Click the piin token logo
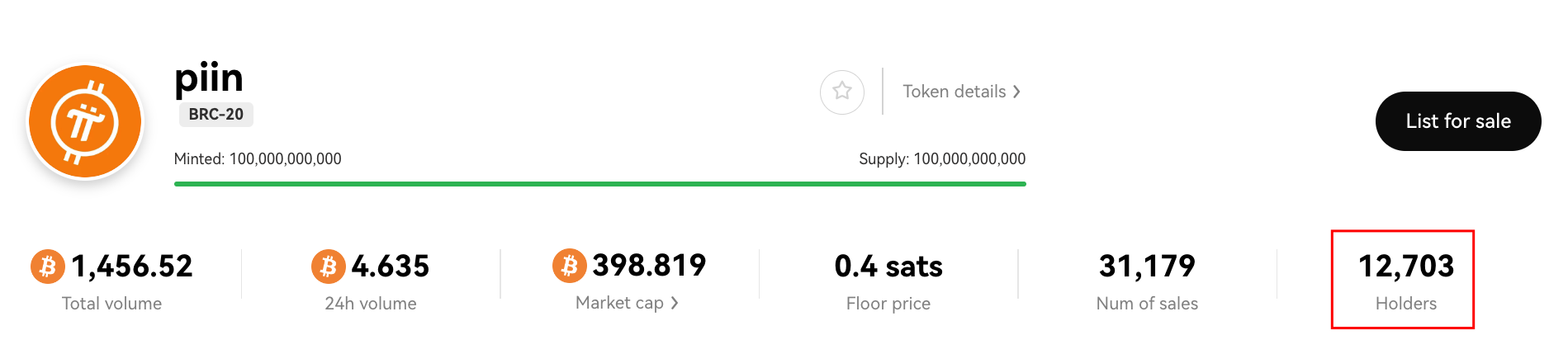The image size is (1568, 354). [85, 122]
